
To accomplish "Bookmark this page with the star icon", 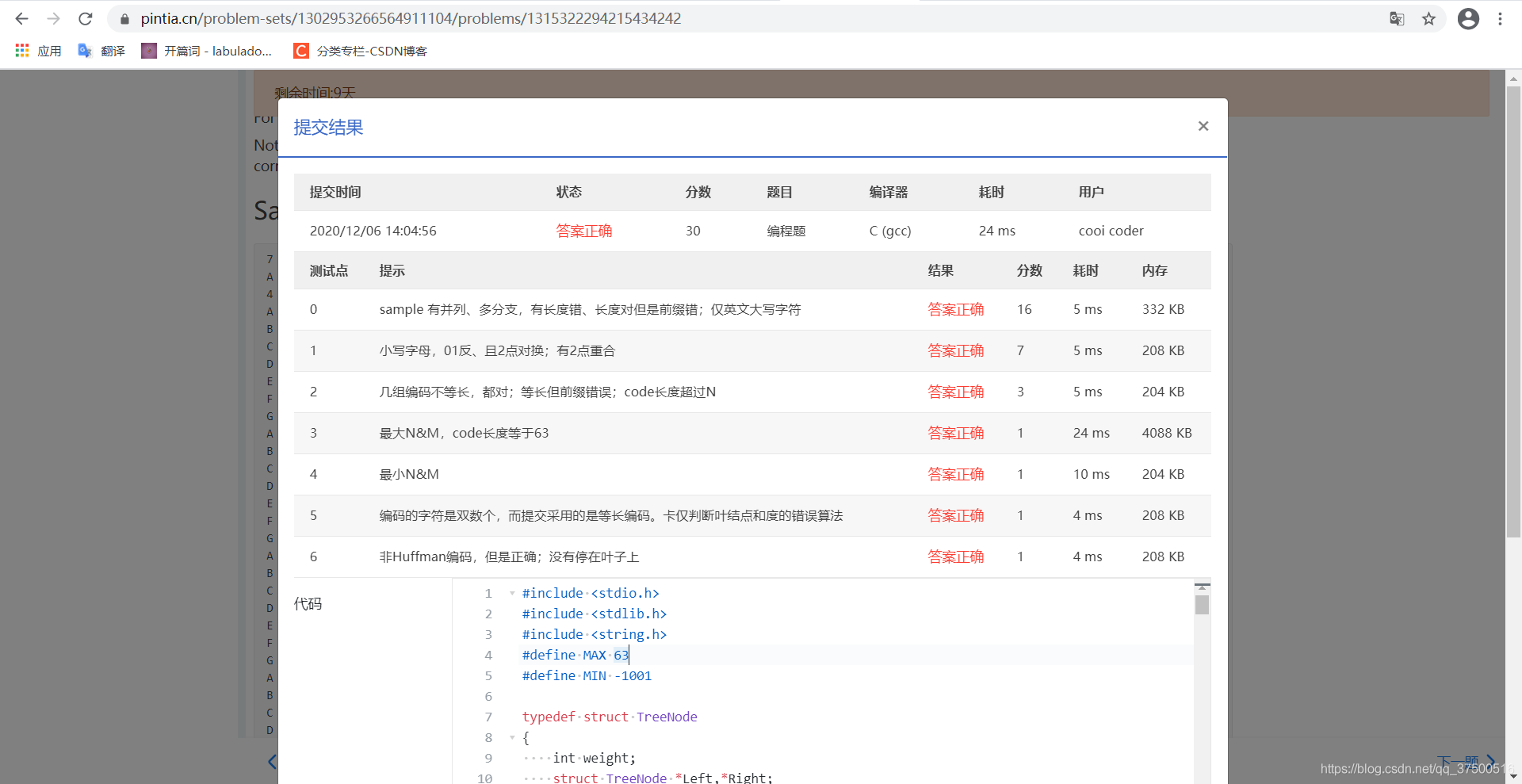I will [1428, 19].
